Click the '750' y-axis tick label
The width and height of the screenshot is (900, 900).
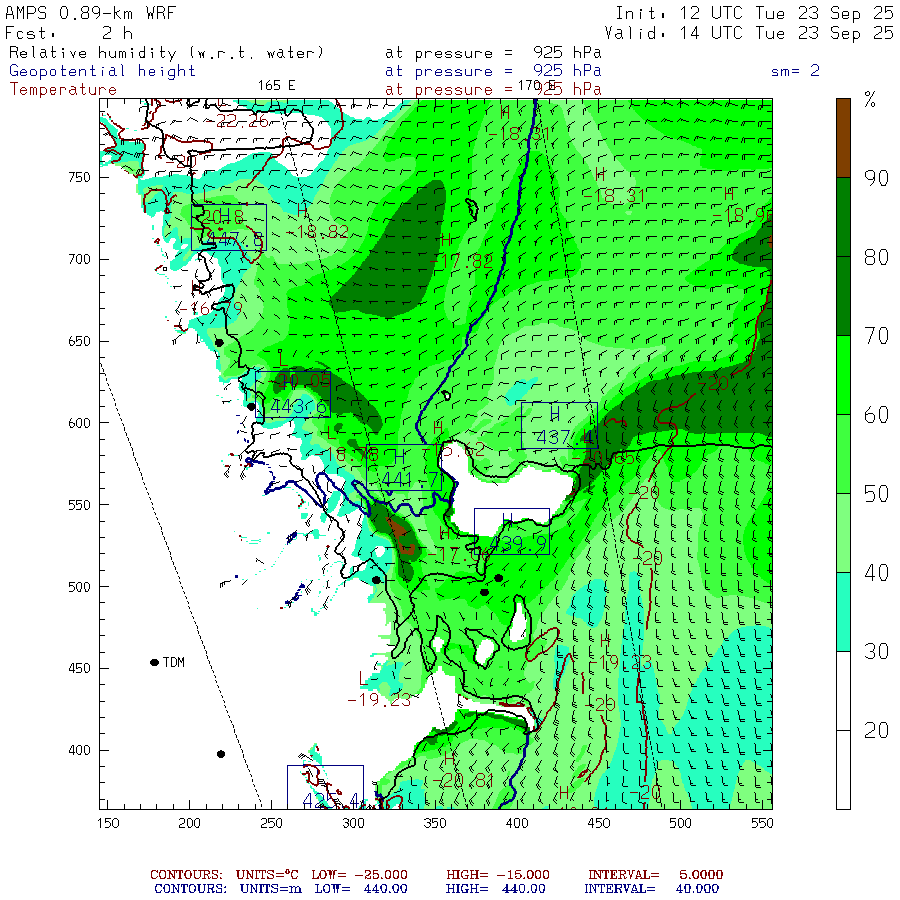click(x=79, y=177)
